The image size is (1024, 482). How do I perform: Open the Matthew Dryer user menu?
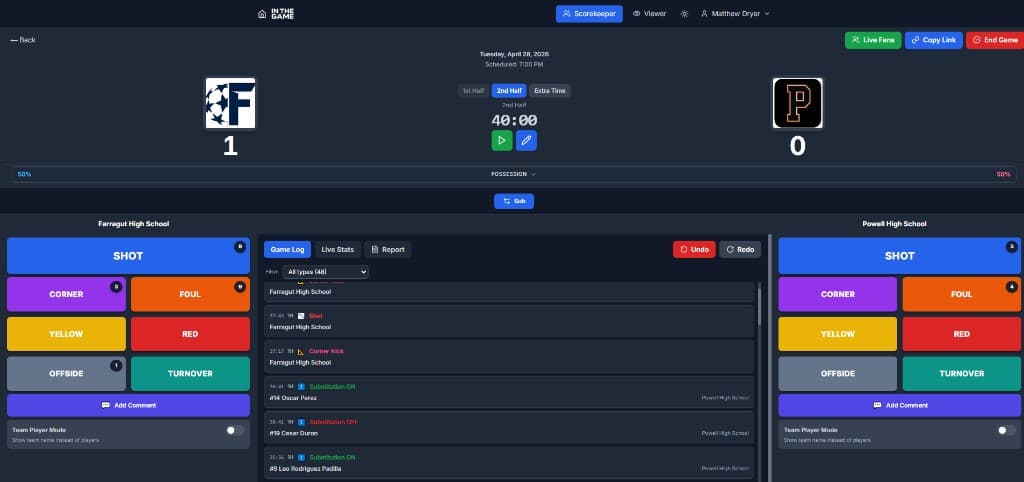click(x=735, y=14)
